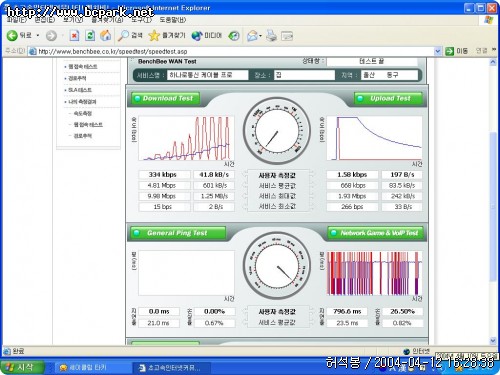Click the Start (시작) button on taskbar
This screenshot has height=375, width=500.
[x=23, y=367]
